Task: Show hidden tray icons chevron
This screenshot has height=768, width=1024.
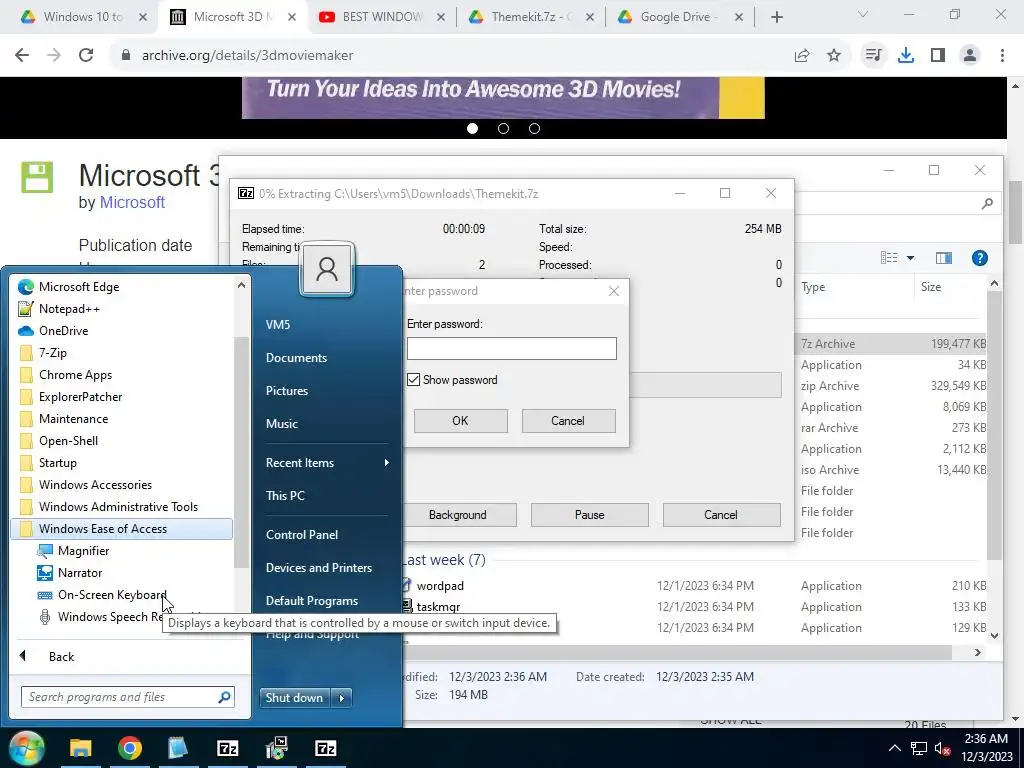Action: click(x=895, y=748)
